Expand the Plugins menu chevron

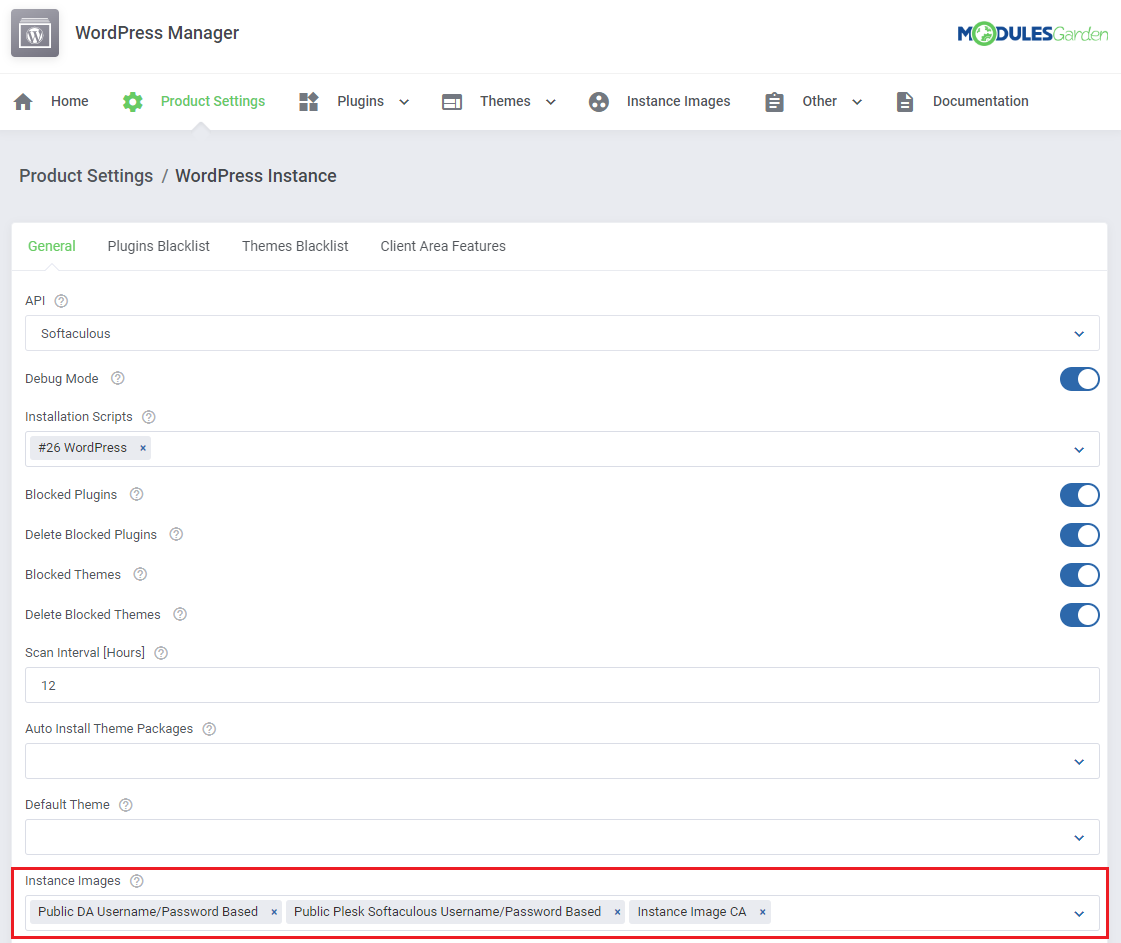pyautogui.click(x=404, y=102)
